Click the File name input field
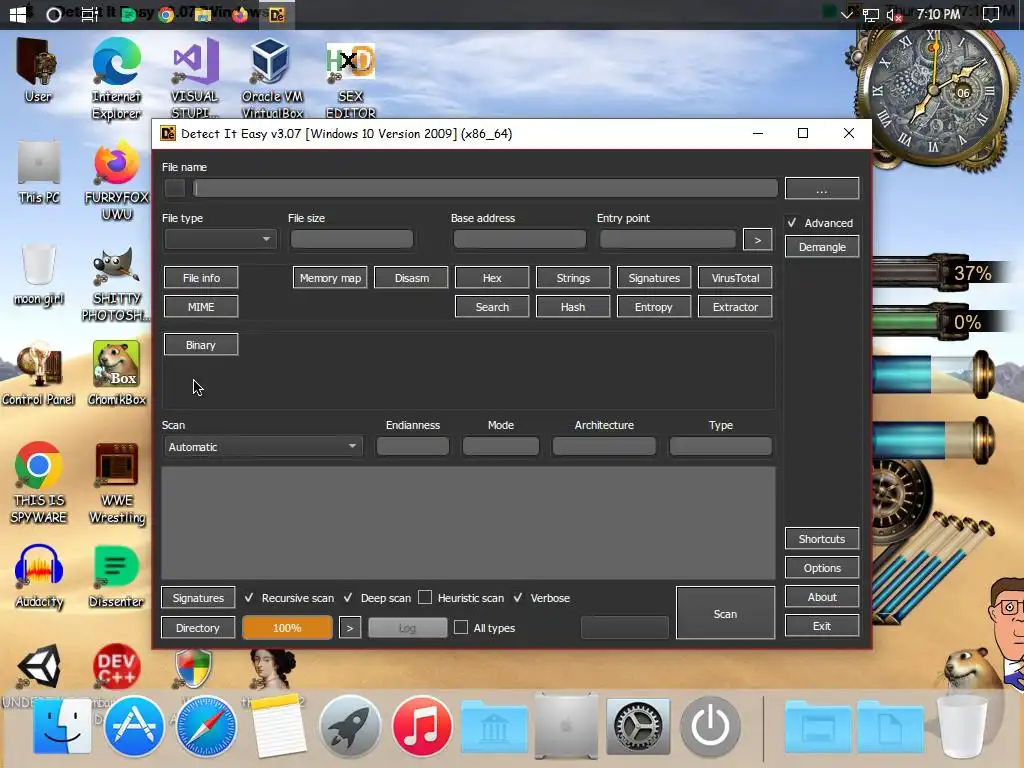This screenshot has height=768, width=1024. click(485, 189)
